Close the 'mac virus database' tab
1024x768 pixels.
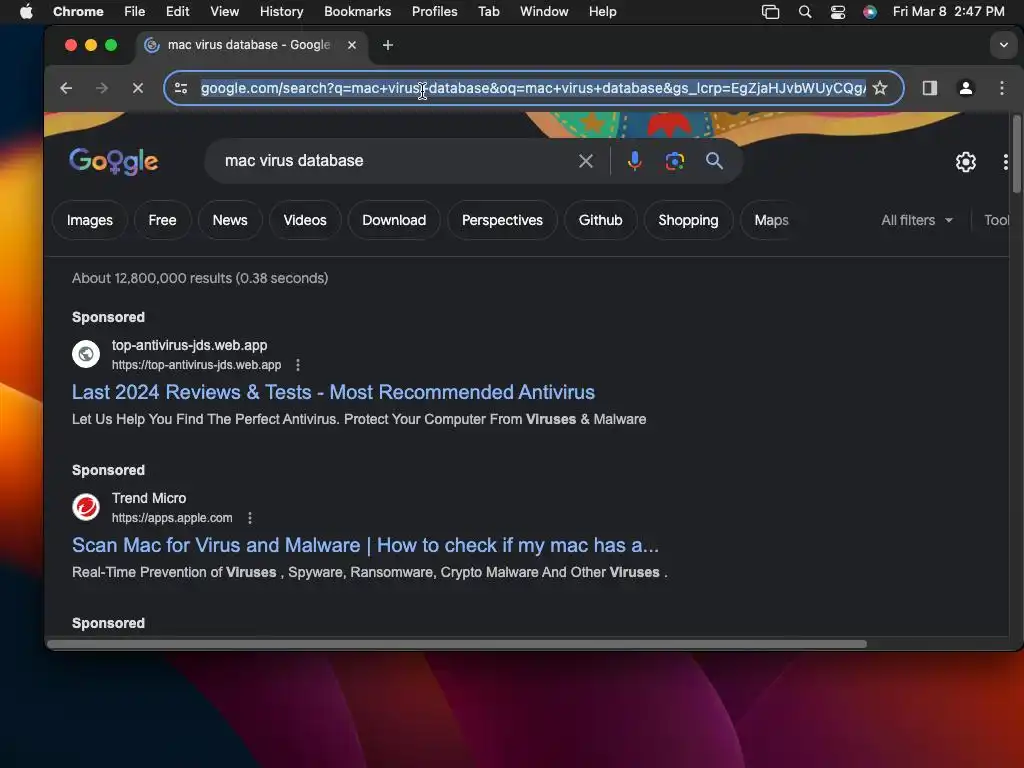[352, 45]
